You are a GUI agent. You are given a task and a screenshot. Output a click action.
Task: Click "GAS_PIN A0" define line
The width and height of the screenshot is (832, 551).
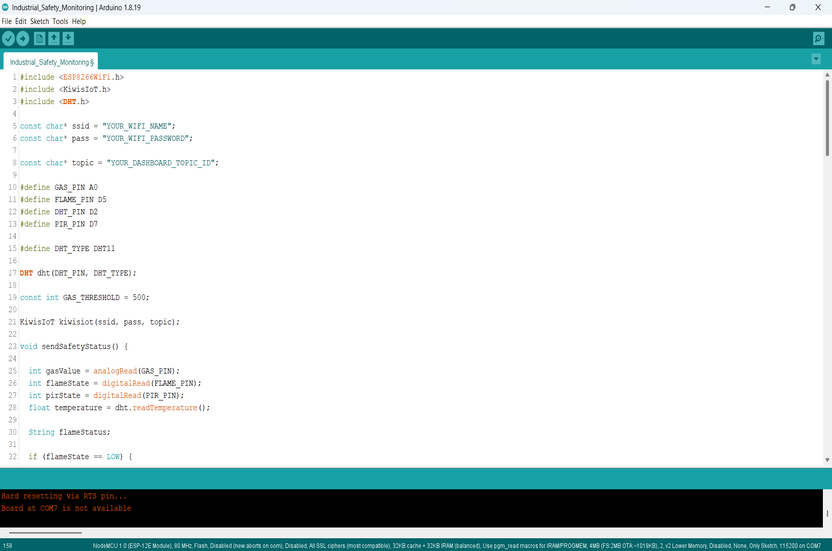click(59, 187)
